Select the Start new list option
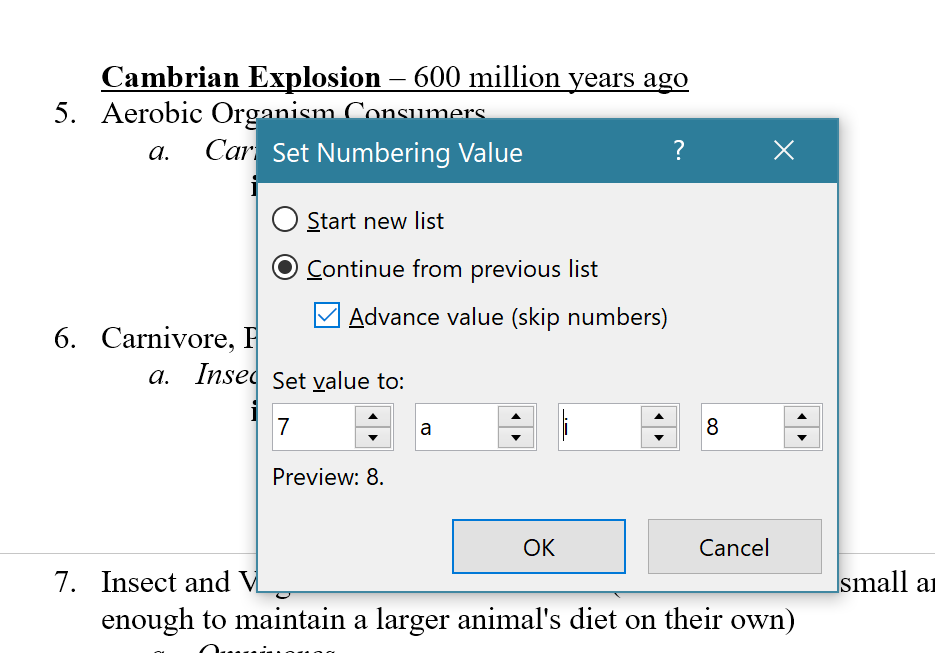The height and width of the screenshot is (653, 935). [286, 220]
